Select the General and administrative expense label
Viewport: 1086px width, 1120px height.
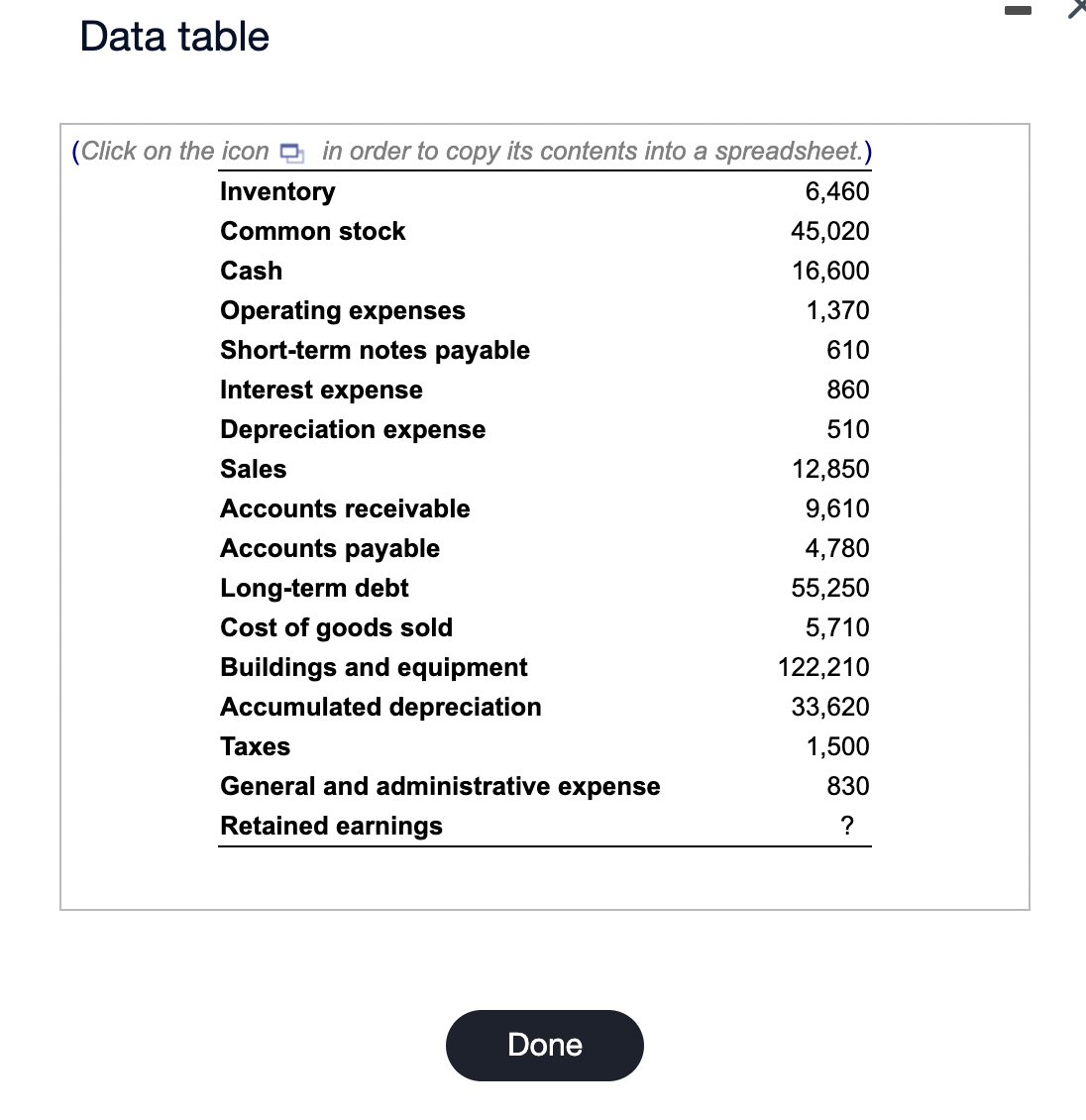coord(440,786)
